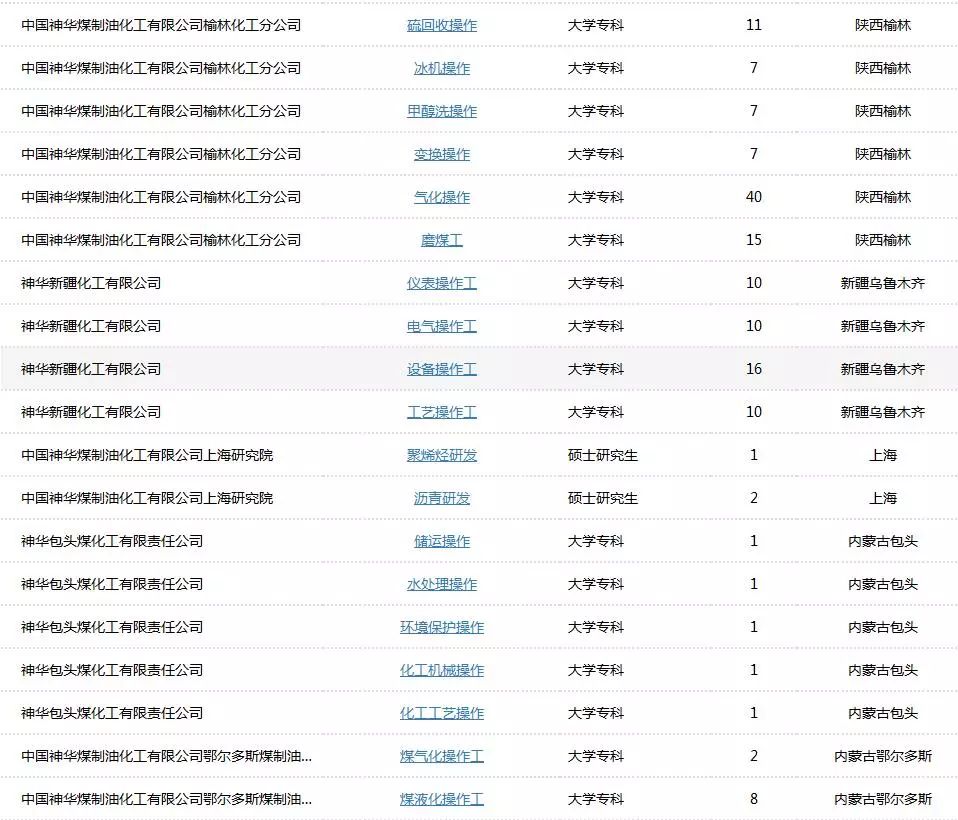Open the 化工工艺操作 job link
Screen dimensions: 958x820
tap(442, 713)
